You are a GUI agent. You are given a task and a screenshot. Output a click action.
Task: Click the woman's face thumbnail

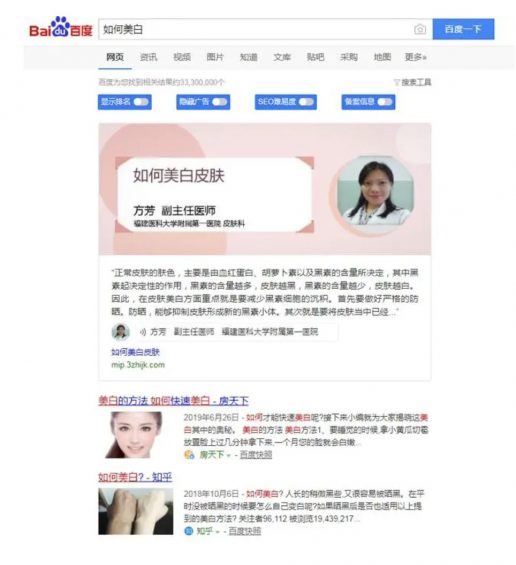(134, 435)
